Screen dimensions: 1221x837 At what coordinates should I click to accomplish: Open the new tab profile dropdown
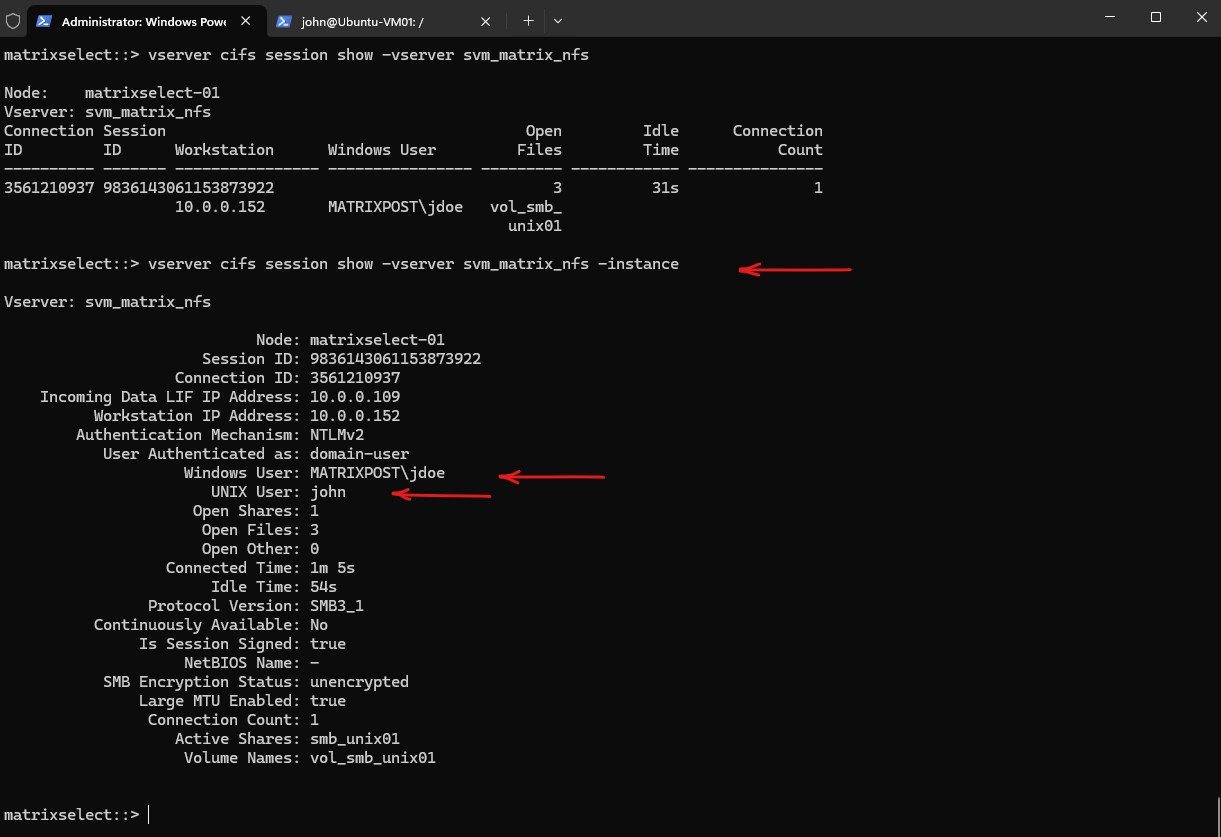coord(558,21)
